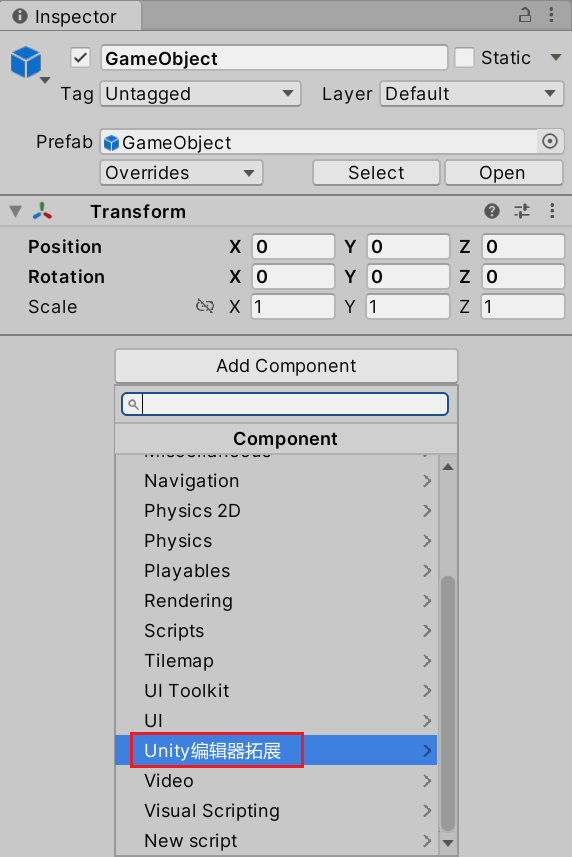Click the prefab Open button
The height and width of the screenshot is (857, 572).
pos(503,173)
